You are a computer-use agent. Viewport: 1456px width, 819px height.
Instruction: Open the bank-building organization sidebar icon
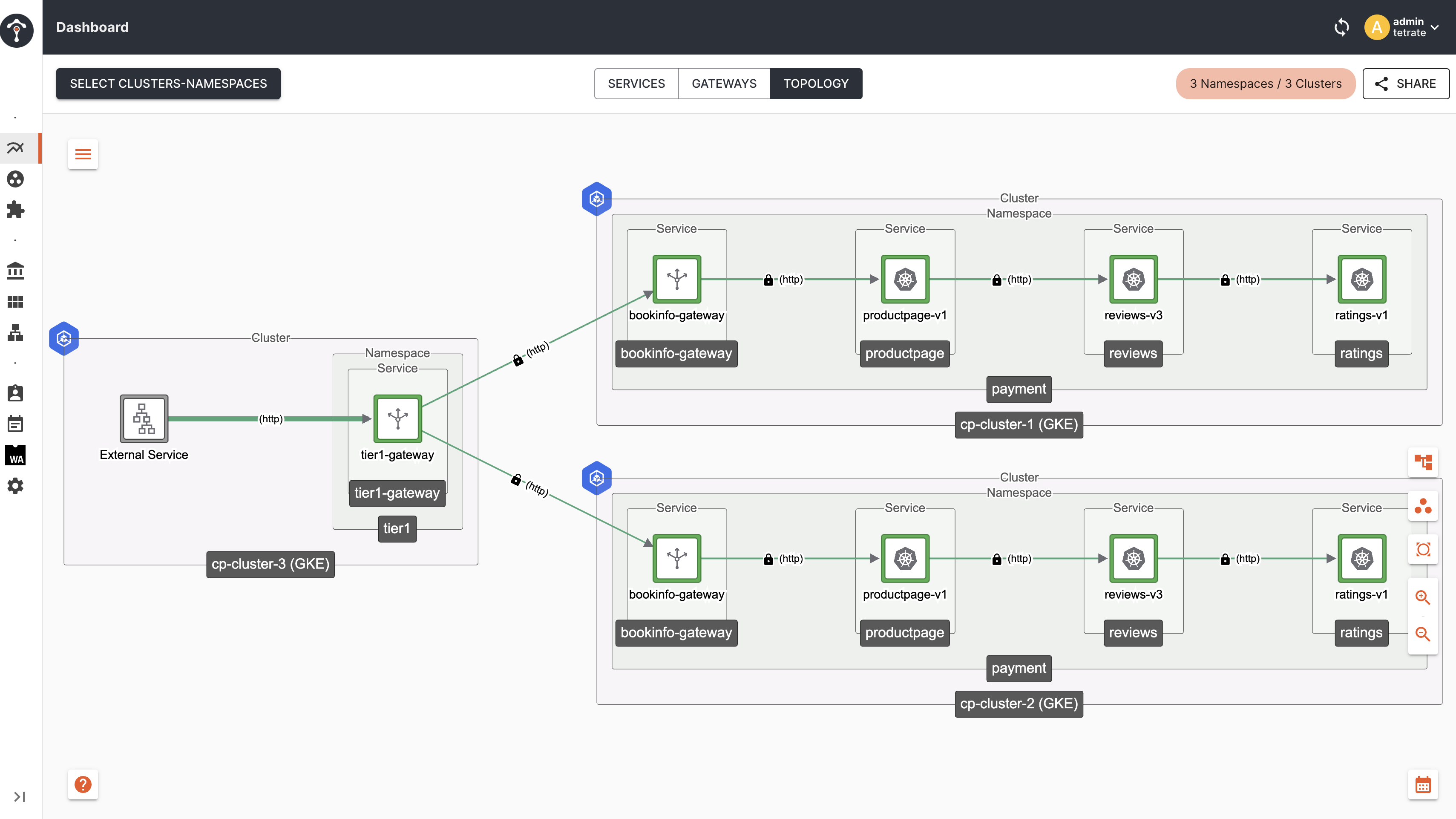[x=15, y=271]
